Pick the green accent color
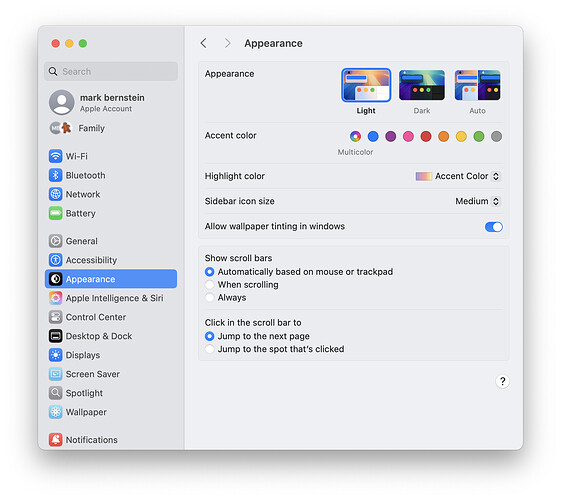Screen dimensions: 561x500 [x=479, y=136]
